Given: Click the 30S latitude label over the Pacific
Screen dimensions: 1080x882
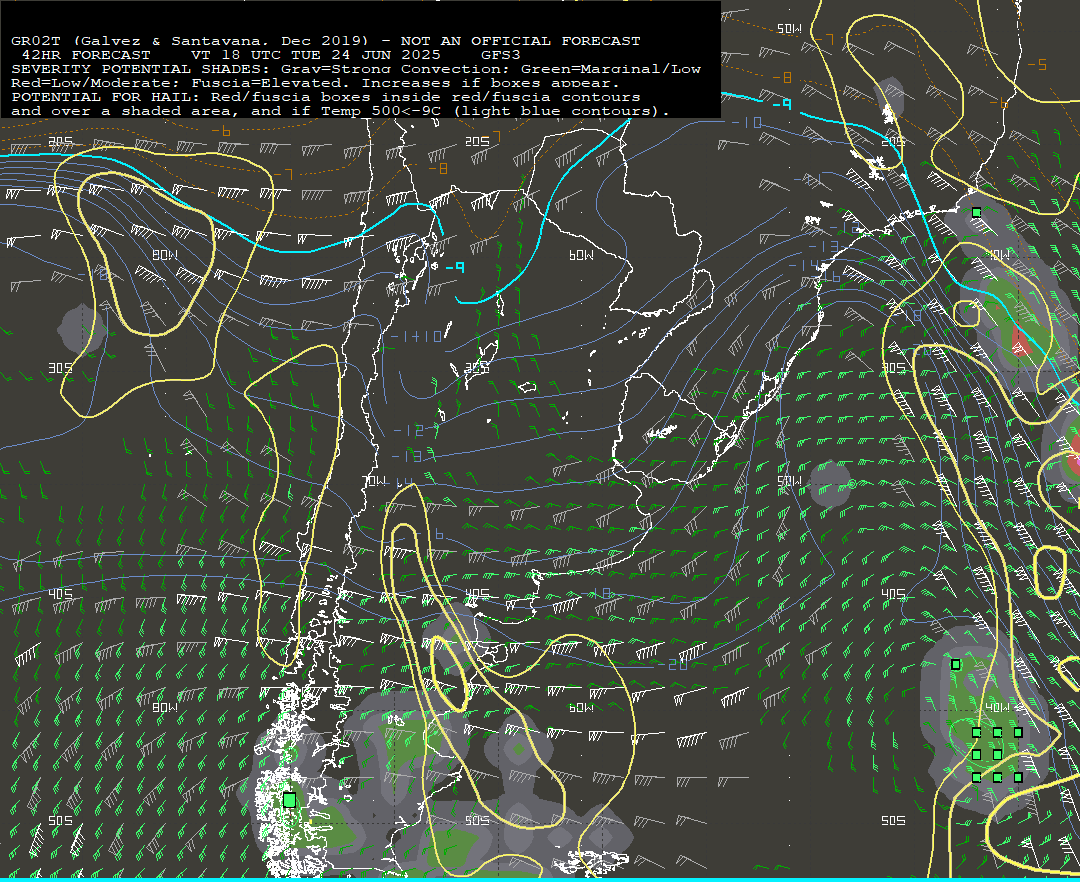Looking at the screenshot, I should (x=61, y=368).
